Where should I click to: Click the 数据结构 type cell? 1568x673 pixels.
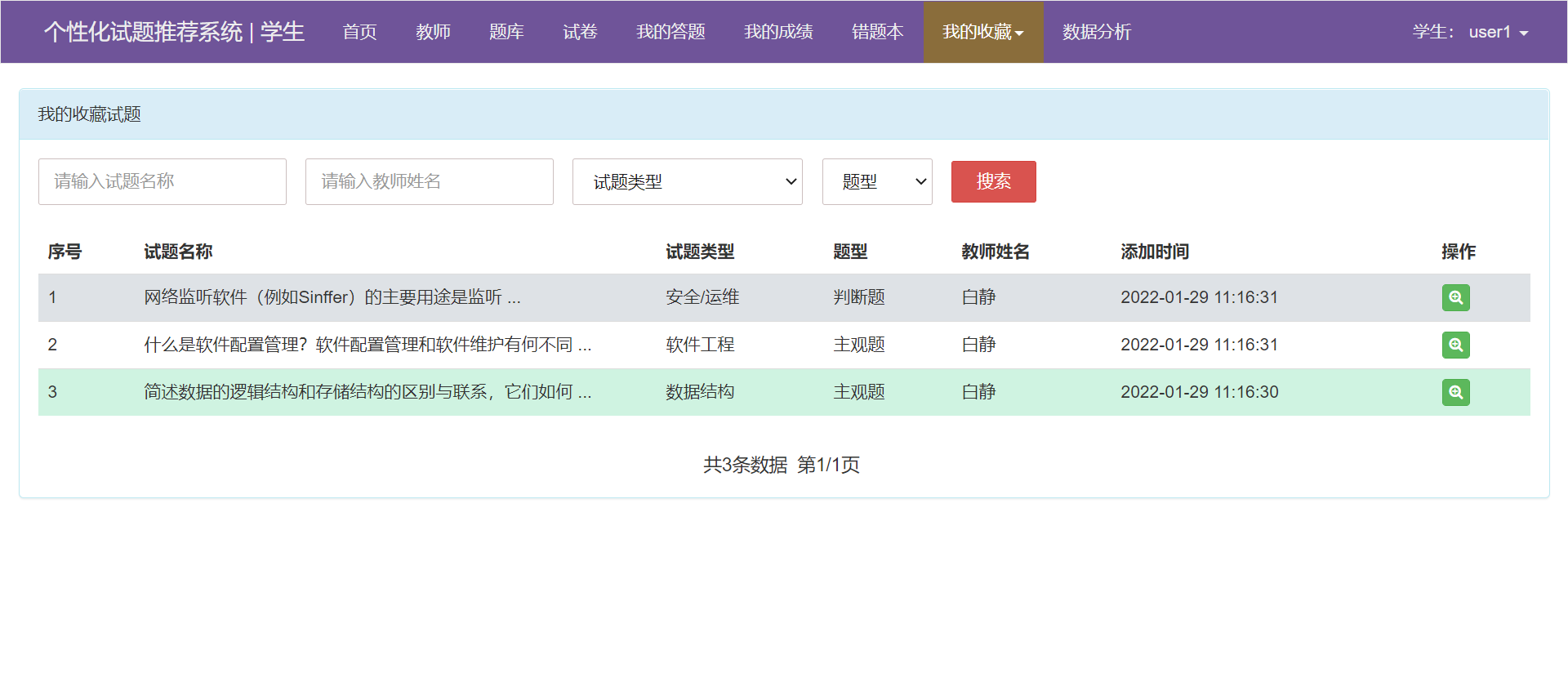coord(700,392)
